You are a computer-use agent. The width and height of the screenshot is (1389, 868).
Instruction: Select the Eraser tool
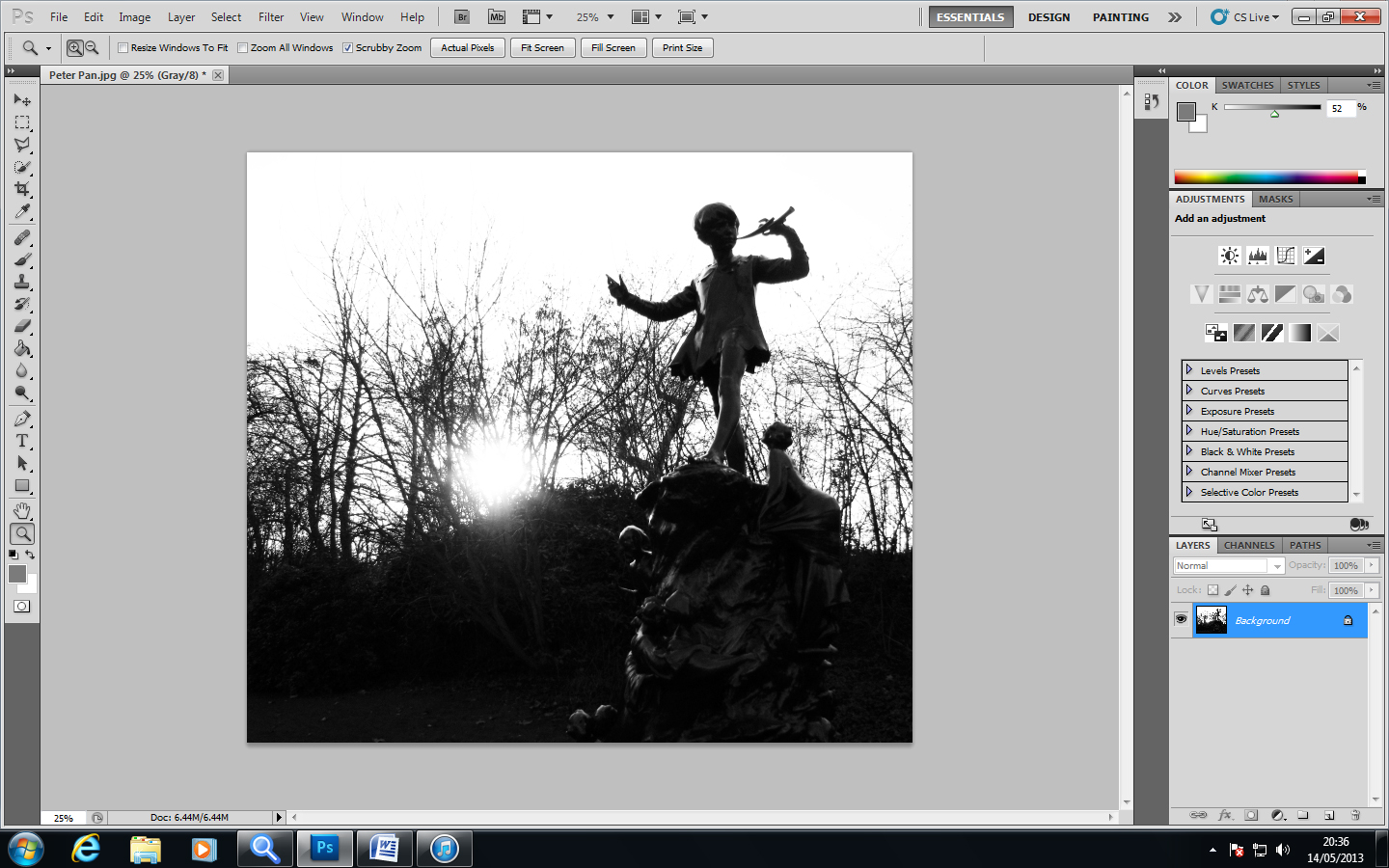pyautogui.click(x=22, y=326)
